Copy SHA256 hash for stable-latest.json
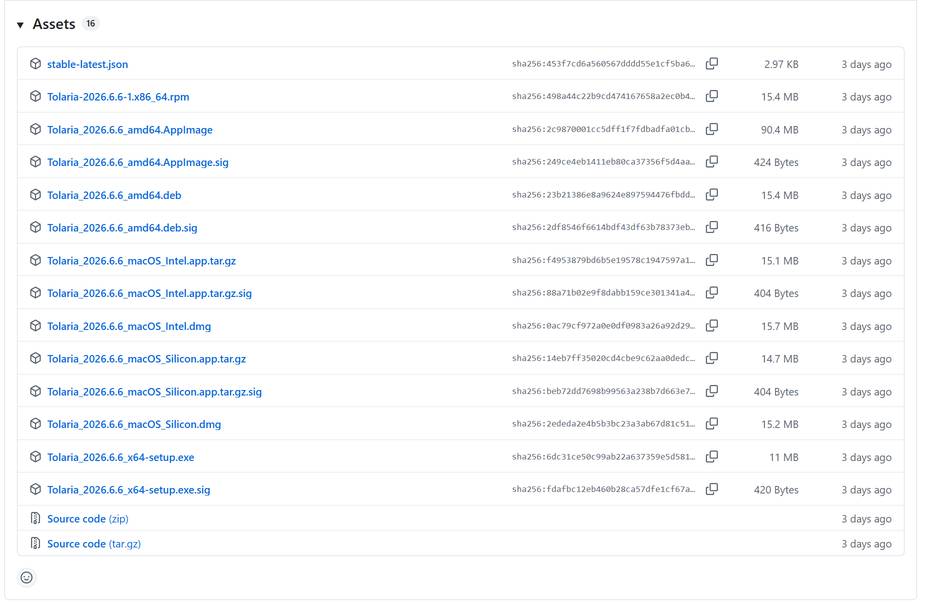The width and height of the screenshot is (949, 602). [712, 64]
